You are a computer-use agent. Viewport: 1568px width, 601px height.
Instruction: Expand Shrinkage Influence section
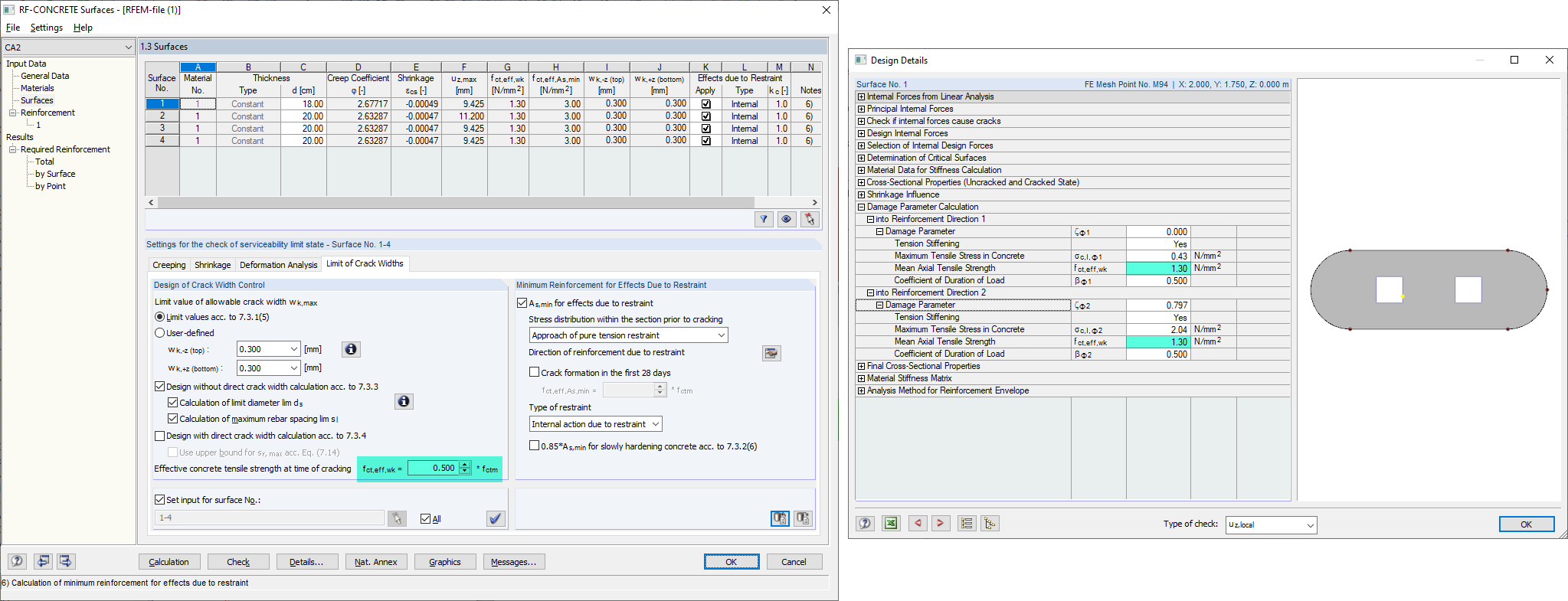click(861, 194)
